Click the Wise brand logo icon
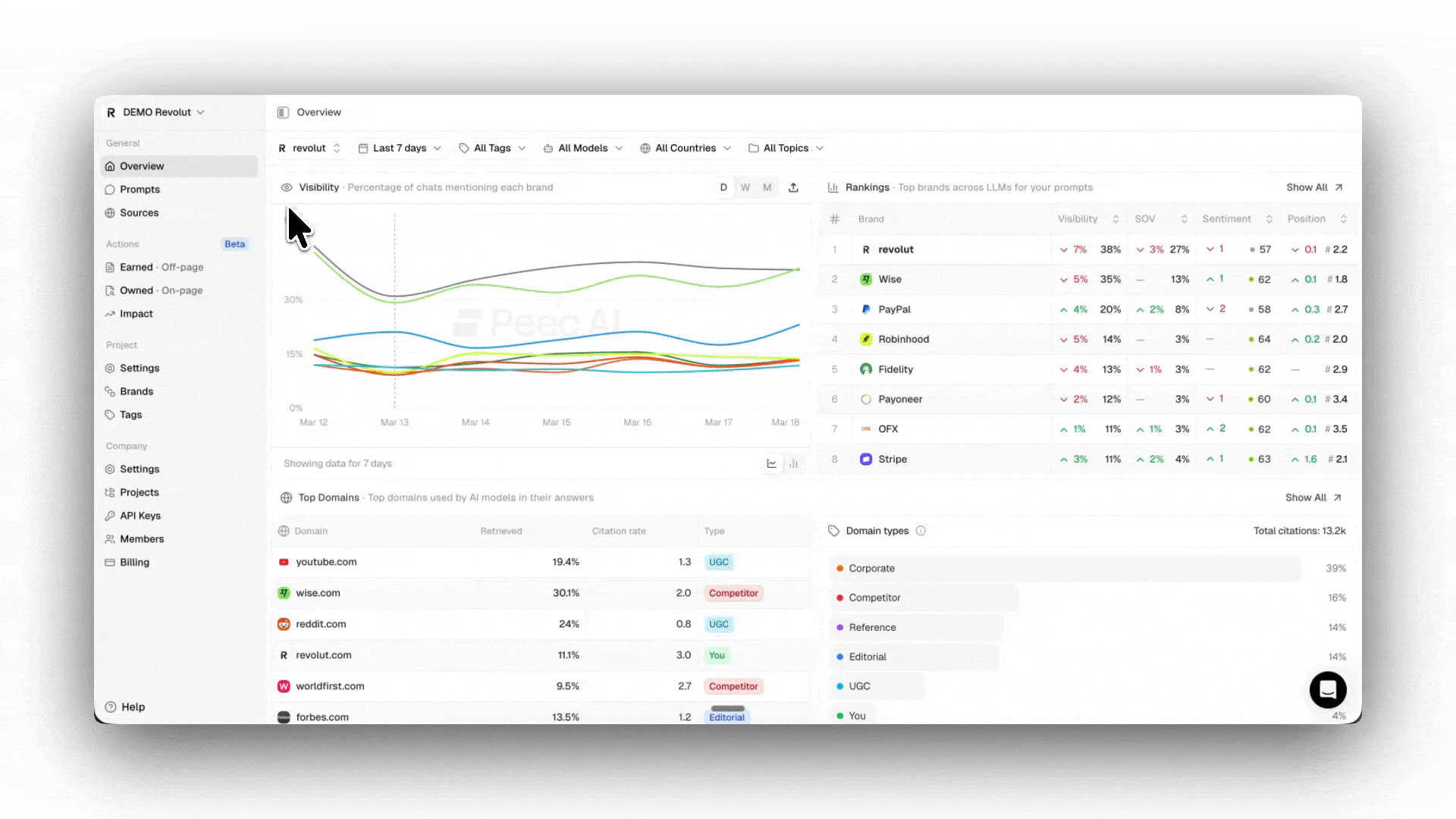Screen dimensions: 1456x819 coord(866,279)
